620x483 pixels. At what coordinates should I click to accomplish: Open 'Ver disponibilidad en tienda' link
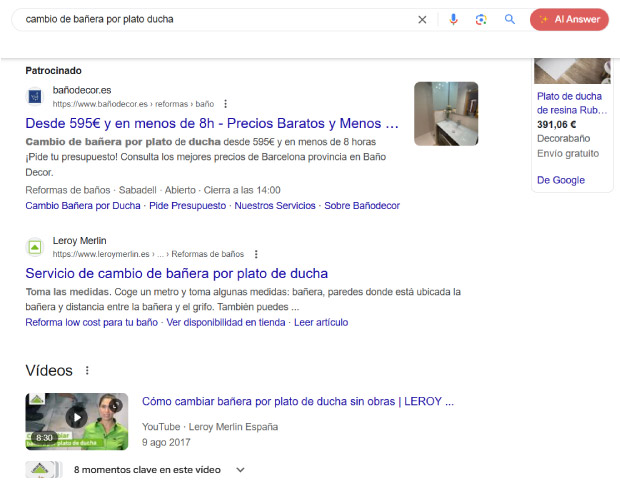(226, 323)
